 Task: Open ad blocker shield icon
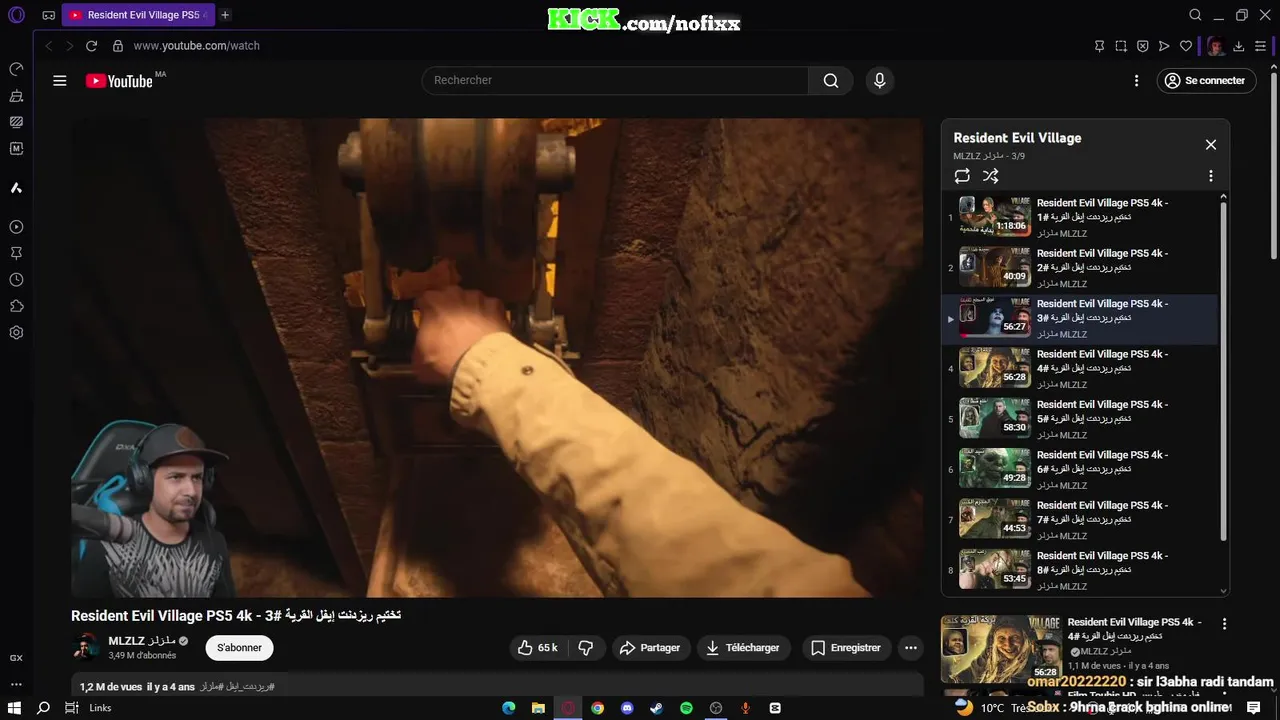coord(1143,46)
